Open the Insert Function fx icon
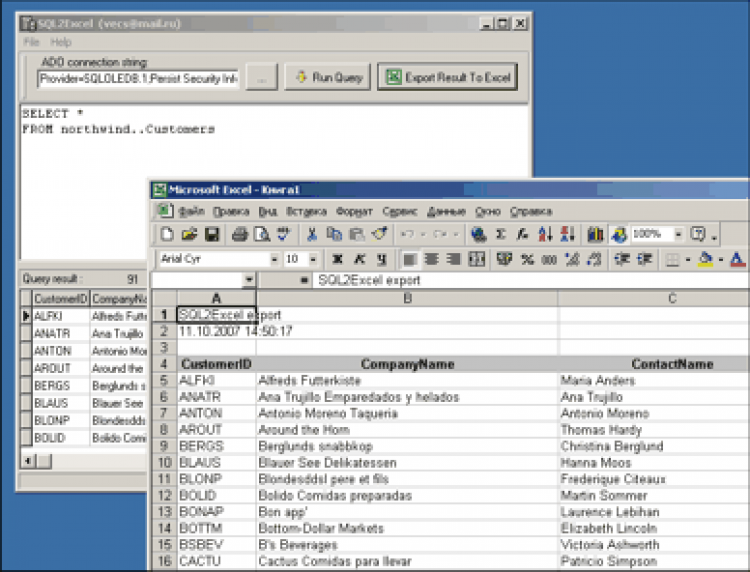 pyautogui.click(x=523, y=234)
